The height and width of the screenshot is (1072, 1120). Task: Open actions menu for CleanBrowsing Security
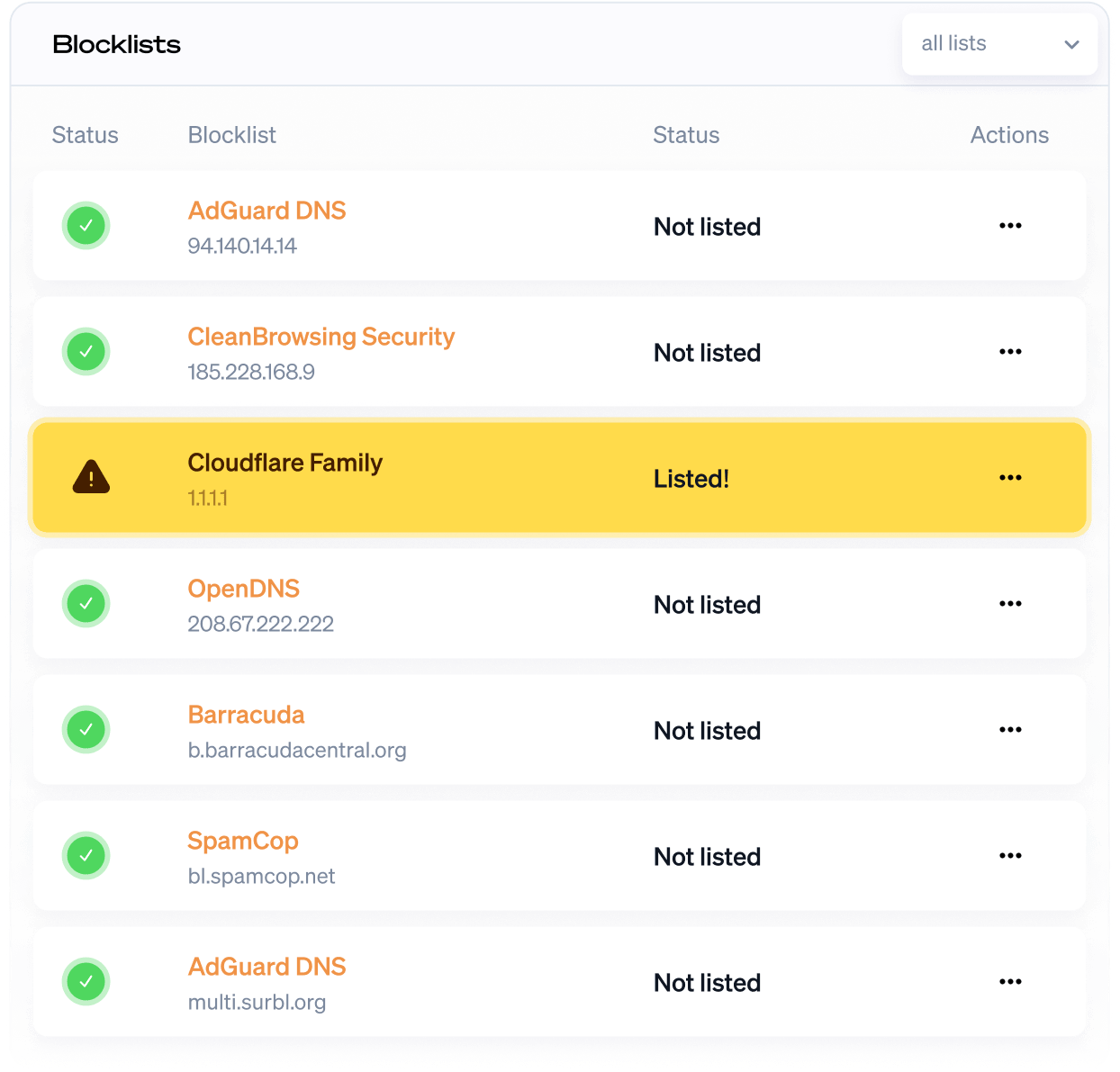(1010, 352)
